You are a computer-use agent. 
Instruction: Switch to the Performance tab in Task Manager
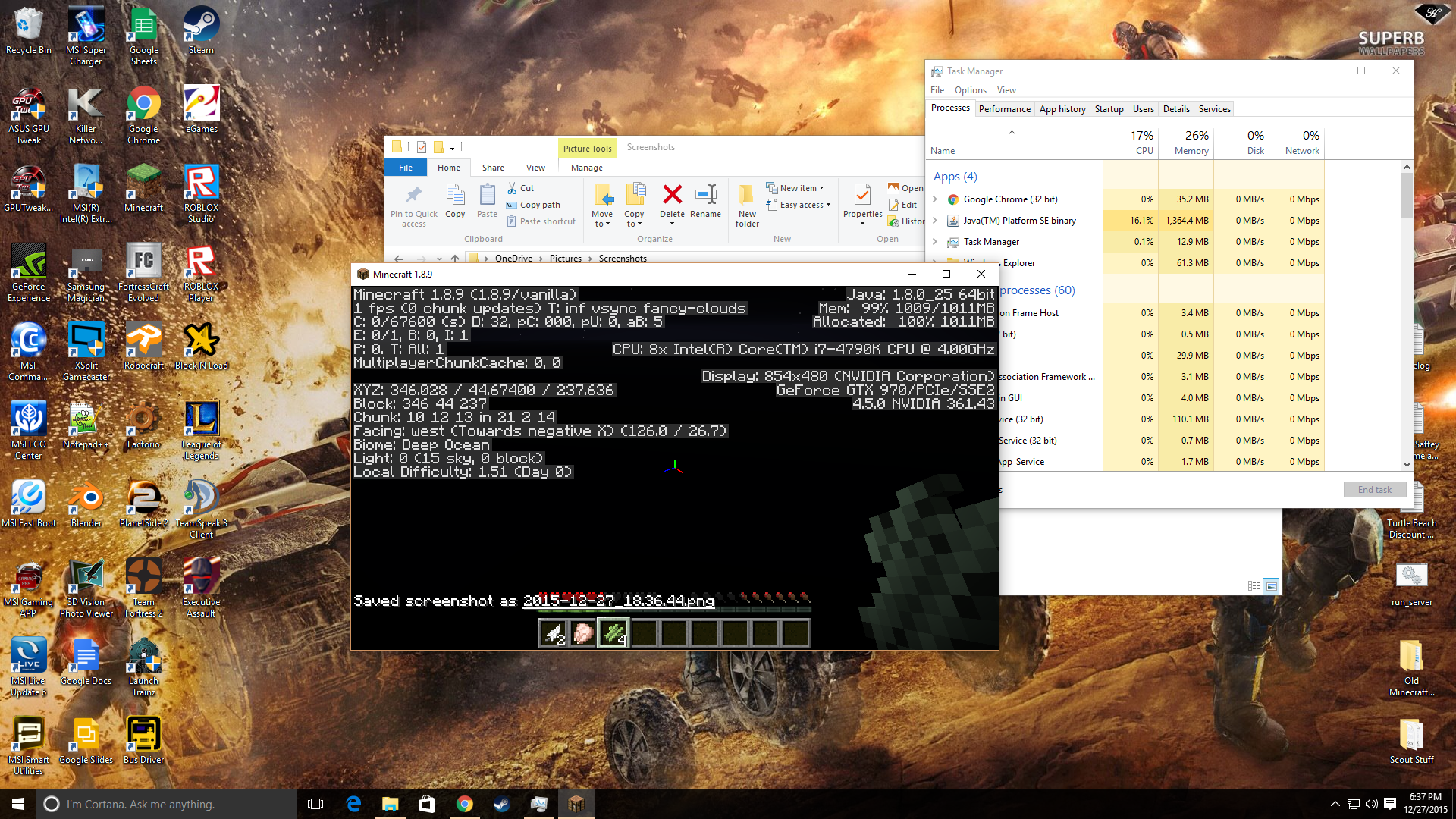(x=1004, y=108)
